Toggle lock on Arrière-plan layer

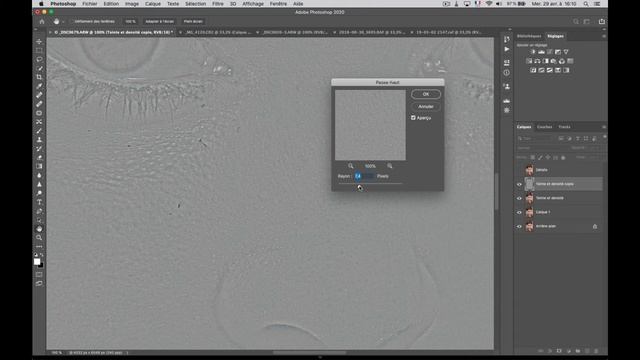tap(595, 226)
